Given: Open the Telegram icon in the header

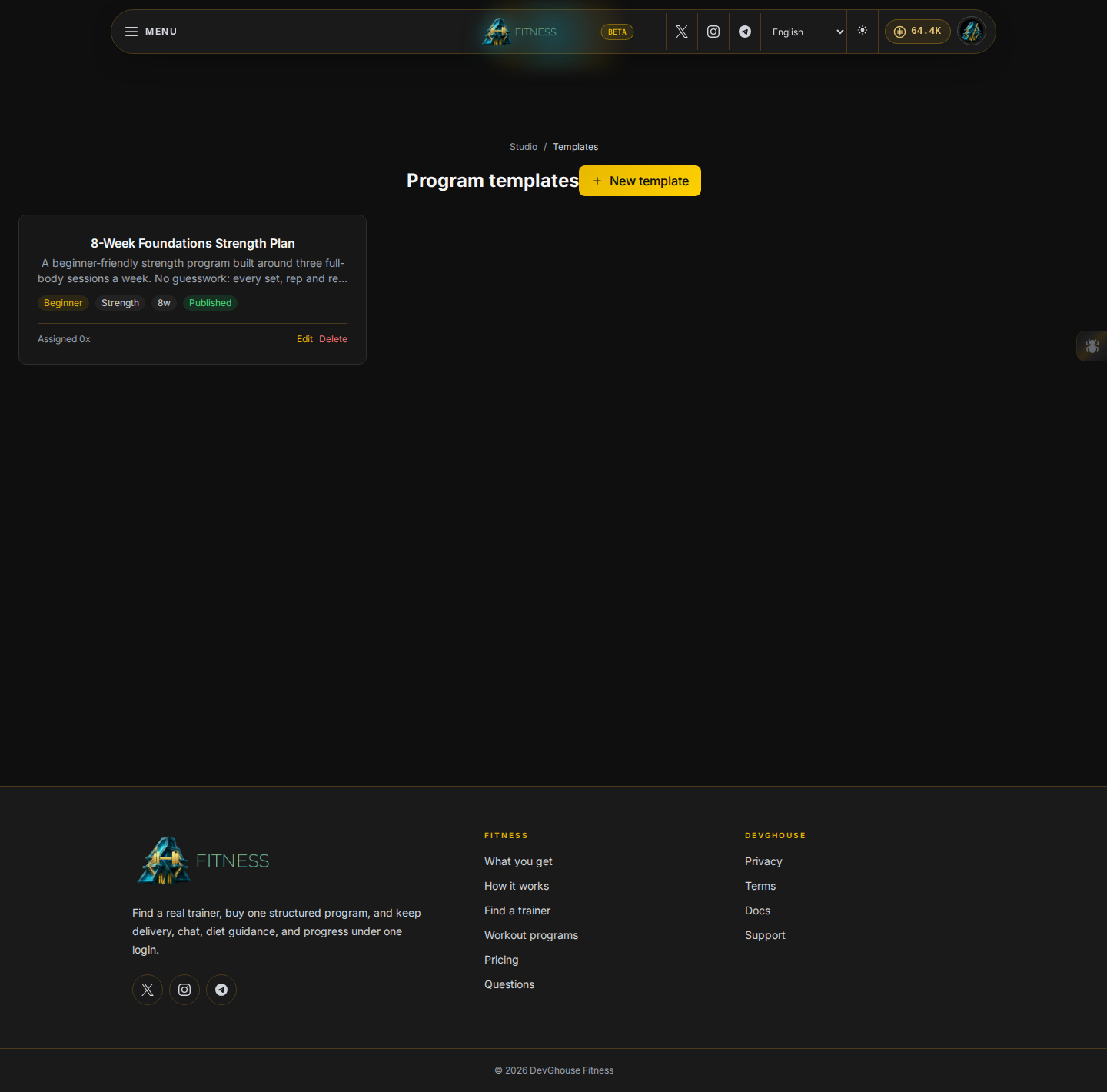Looking at the screenshot, I should coord(745,32).
